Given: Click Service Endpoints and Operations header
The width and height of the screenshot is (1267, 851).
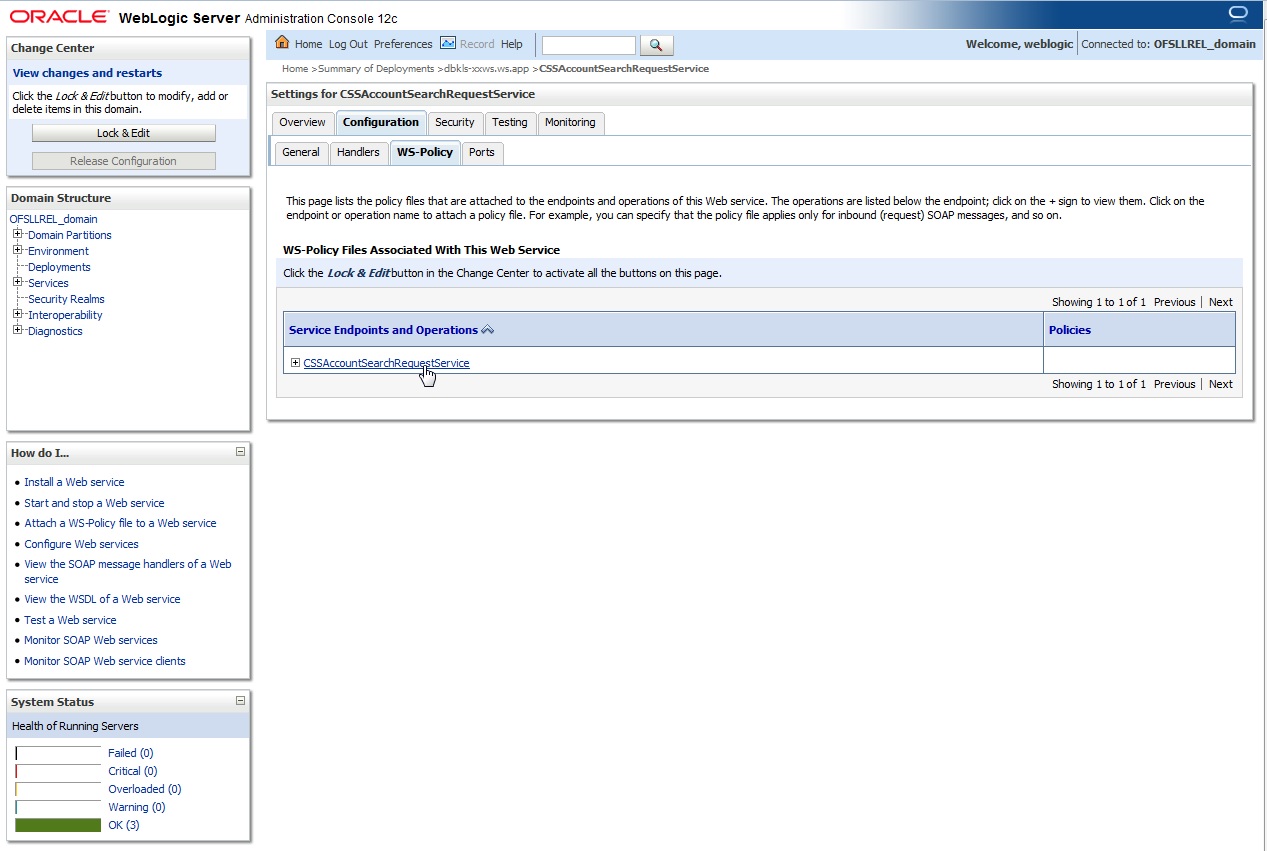Looking at the screenshot, I should point(383,330).
